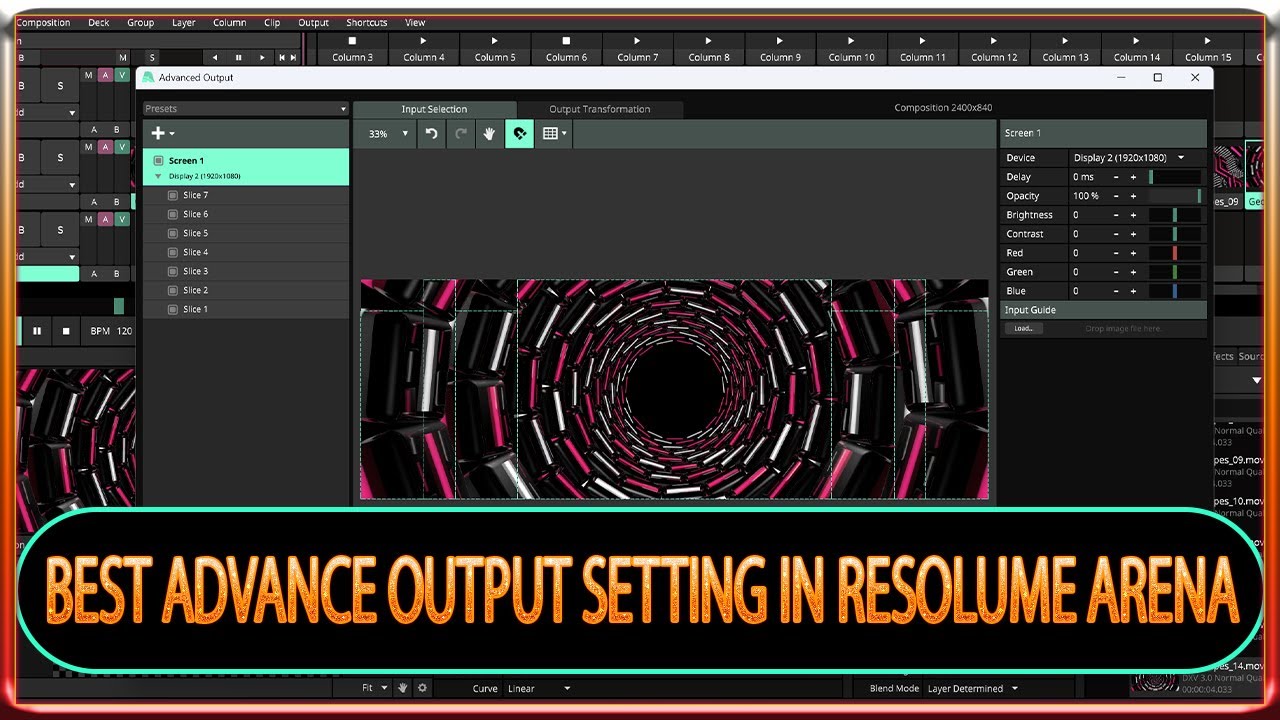Select Slice 4 row in list
The image size is (1280, 720).
coord(246,253)
